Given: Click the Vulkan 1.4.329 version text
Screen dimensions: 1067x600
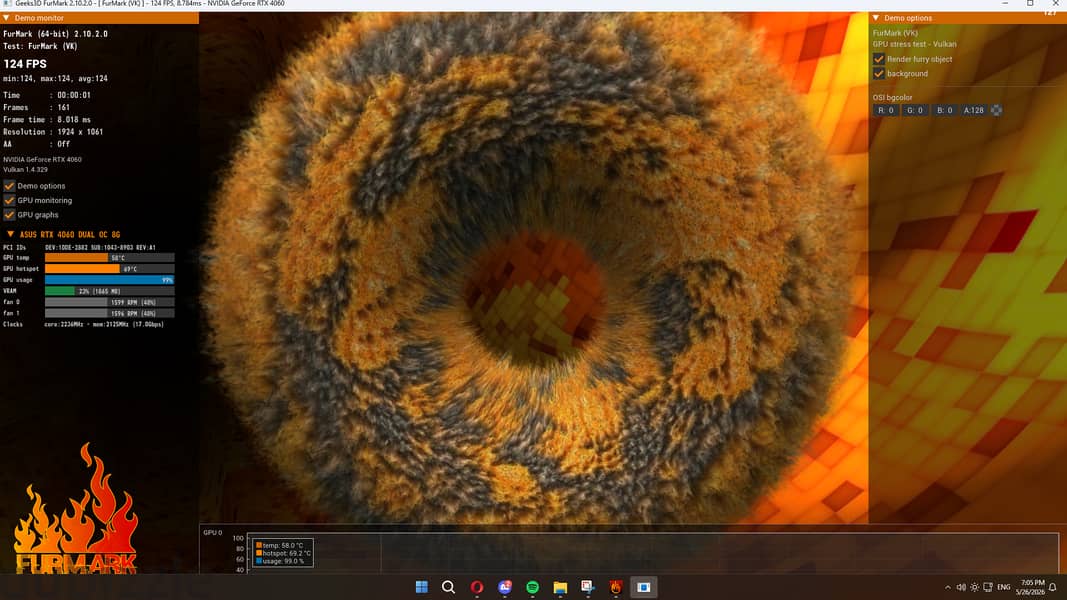Looking at the screenshot, I should click(x=25, y=169).
